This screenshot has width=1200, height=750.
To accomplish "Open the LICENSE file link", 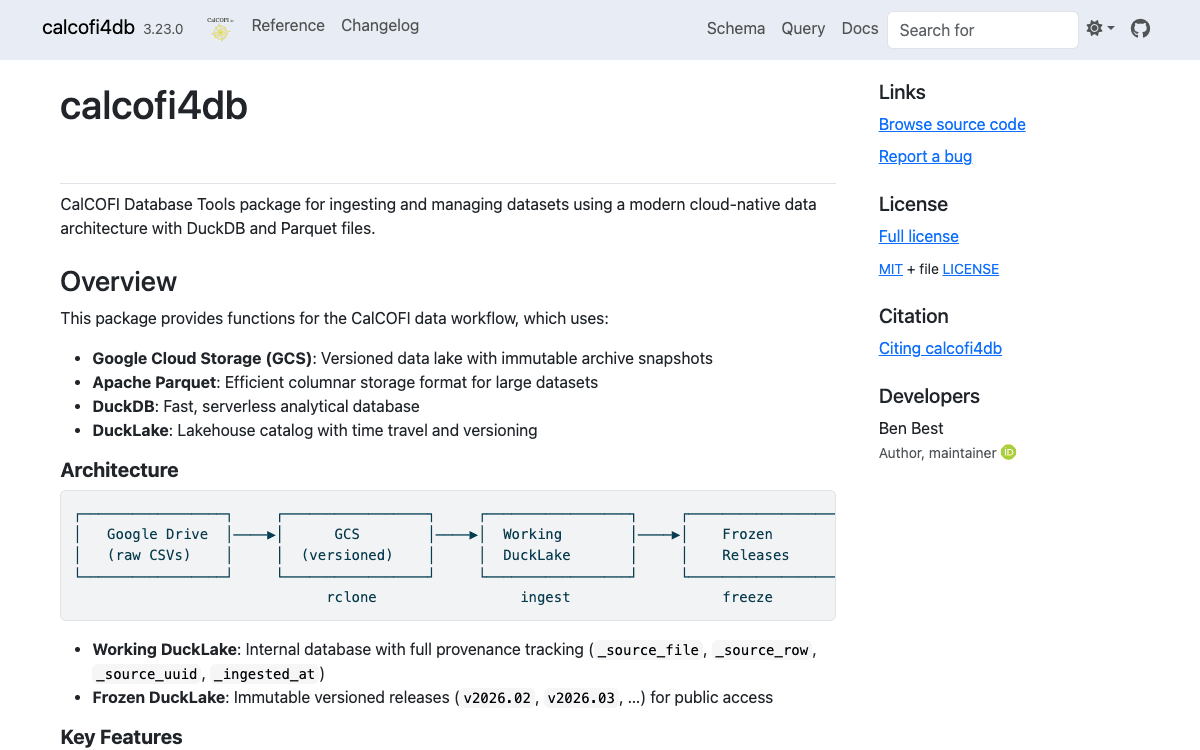I will 971,269.
